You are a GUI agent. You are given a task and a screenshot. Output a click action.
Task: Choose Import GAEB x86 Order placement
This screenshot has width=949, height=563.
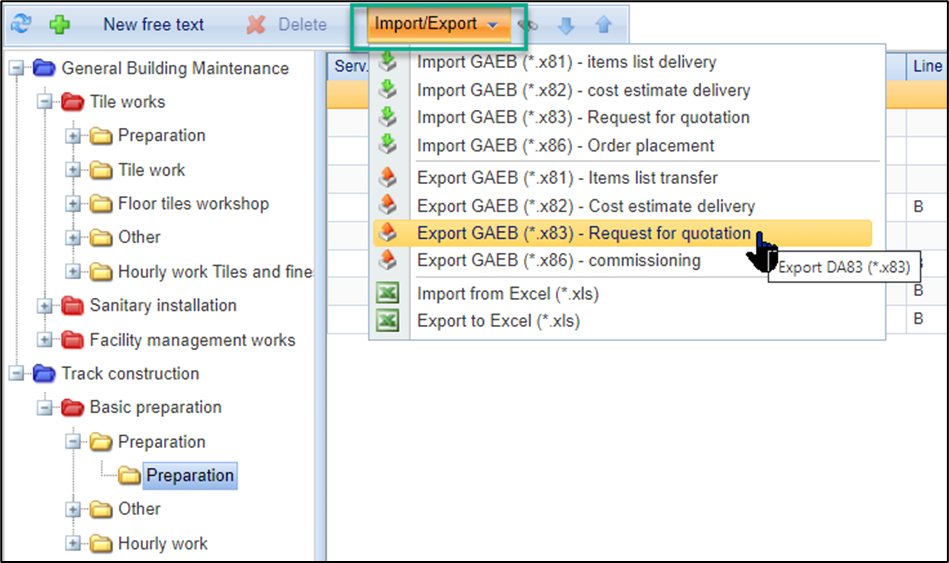565,145
